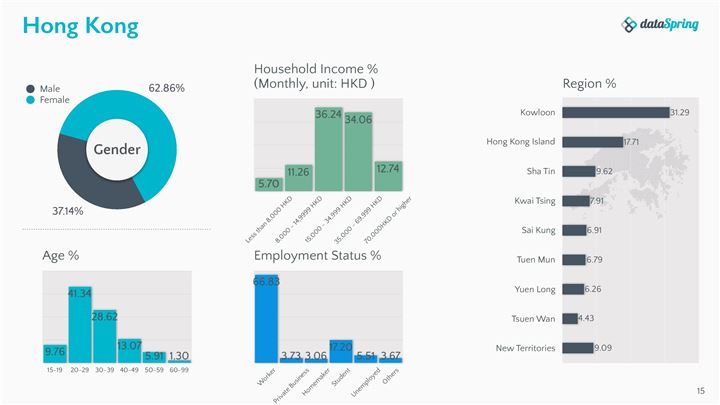This screenshot has height=405, width=720.
Task: Select the Worker employment bar
Action: tap(266, 320)
